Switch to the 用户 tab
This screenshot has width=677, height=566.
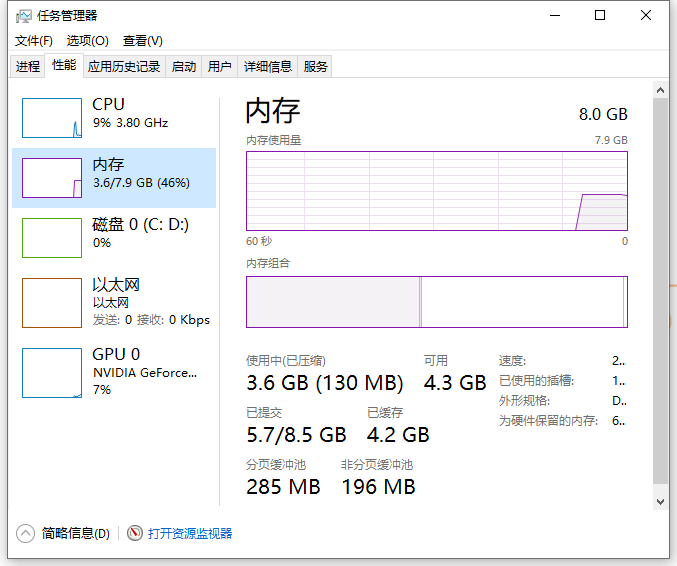(x=219, y=67)
